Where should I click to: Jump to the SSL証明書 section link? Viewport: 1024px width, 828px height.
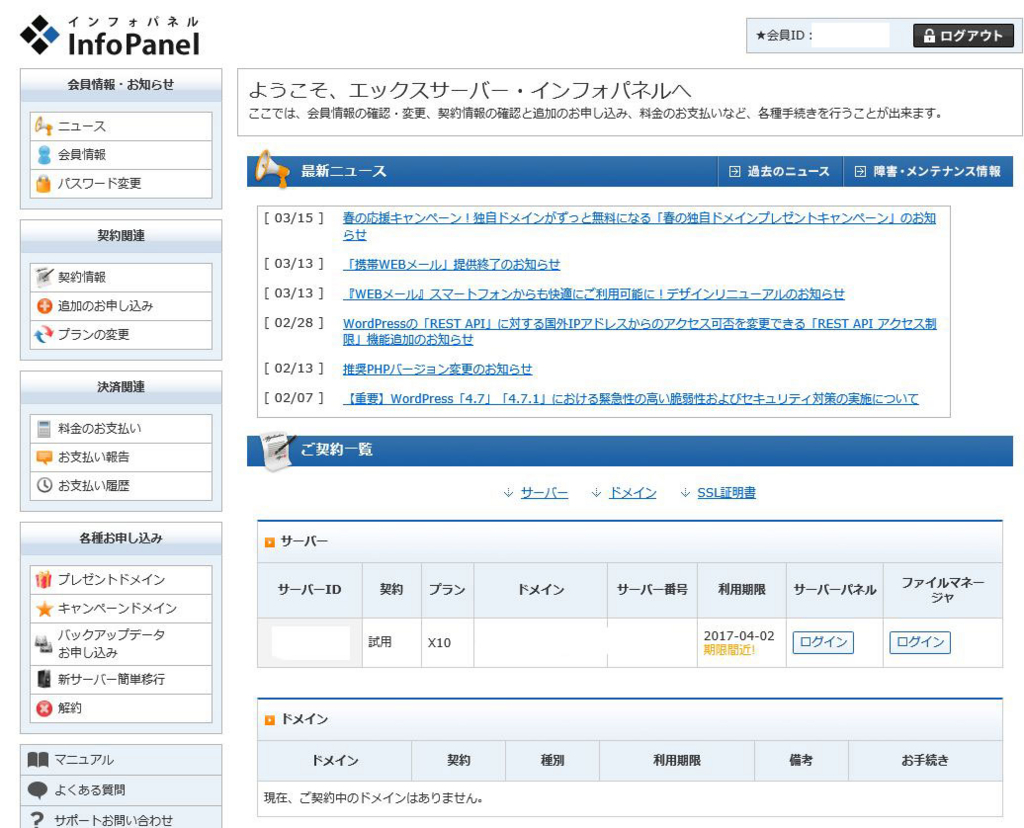726,493
